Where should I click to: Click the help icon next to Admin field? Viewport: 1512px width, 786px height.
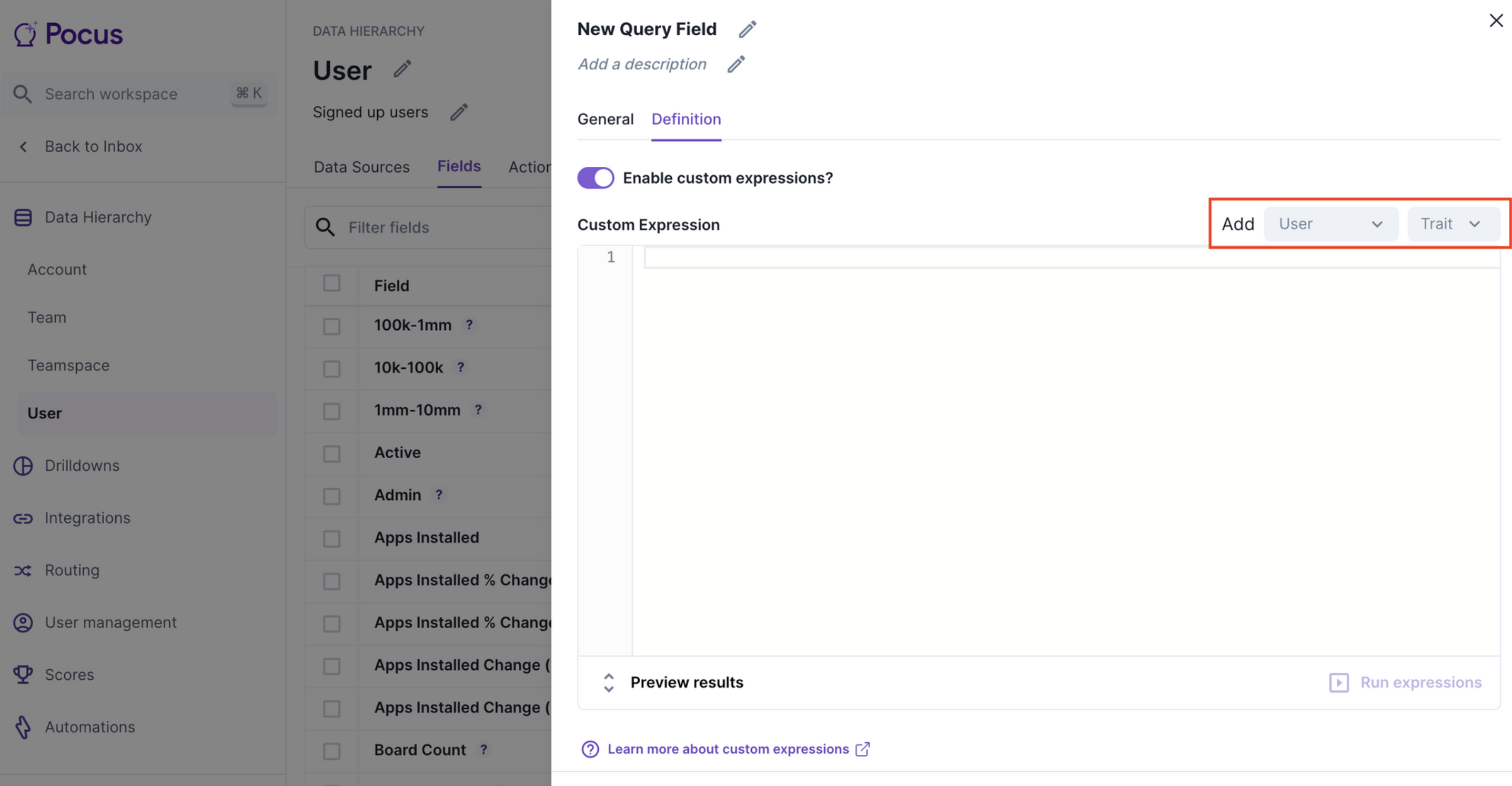438,495
